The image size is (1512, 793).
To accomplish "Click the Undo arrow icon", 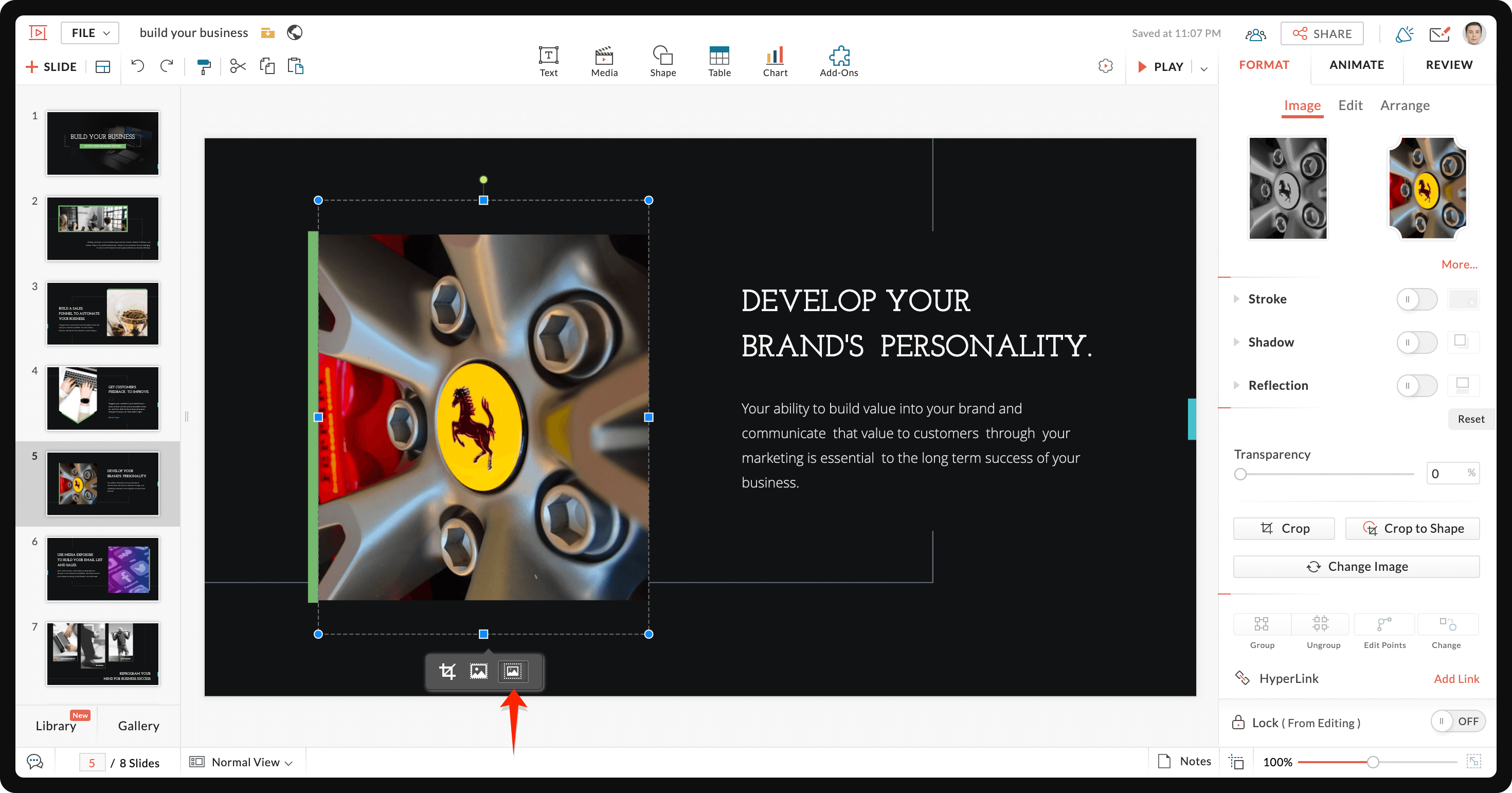I will pyautogui.click(x=137, y=66).
